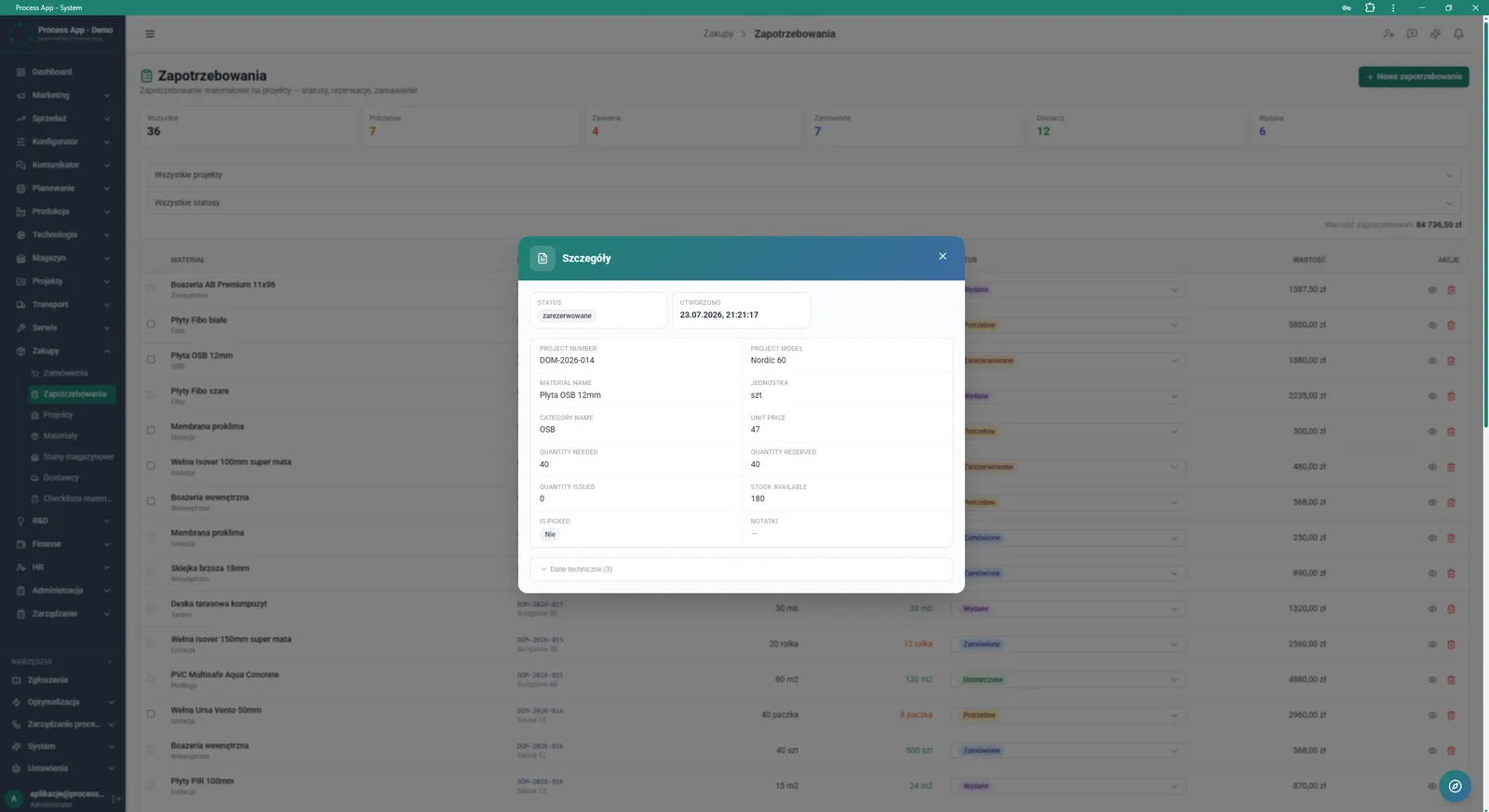Expand the Marketing sidebar section
The width and height of the screenshot is (1489, 812).
(62, 95)
